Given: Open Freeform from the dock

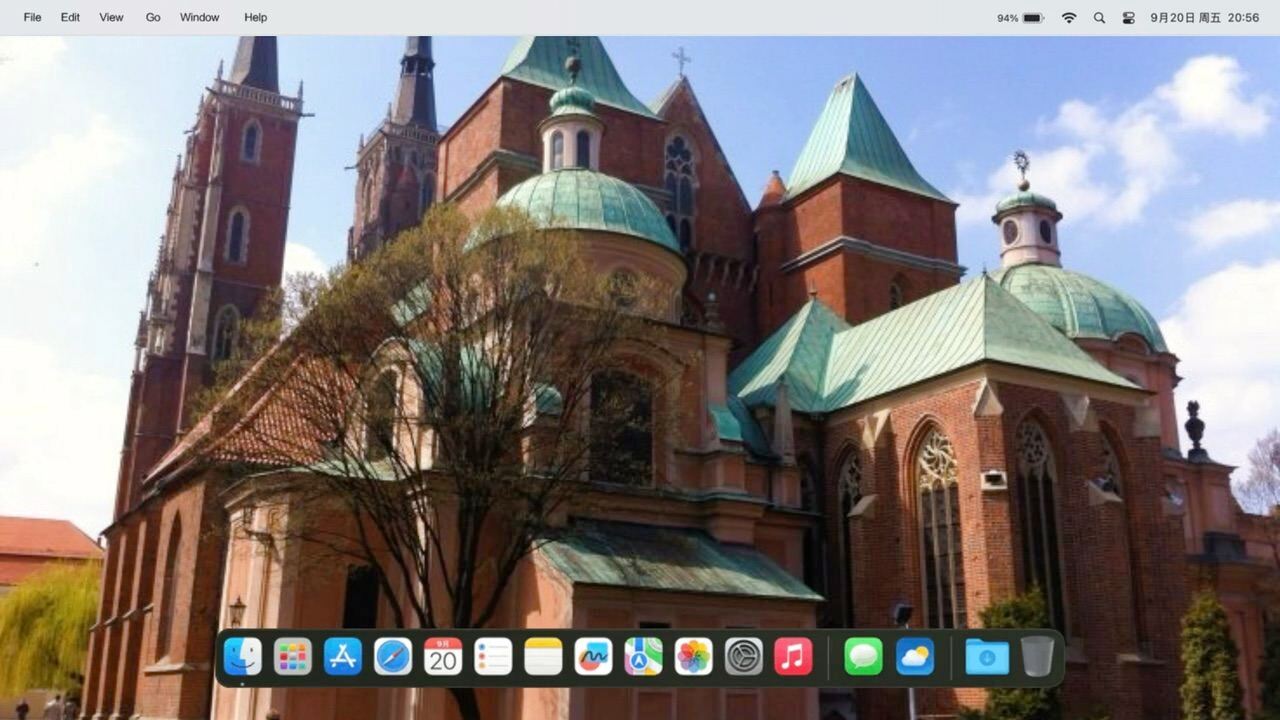Looking at the screenshot, I should 593,657.
